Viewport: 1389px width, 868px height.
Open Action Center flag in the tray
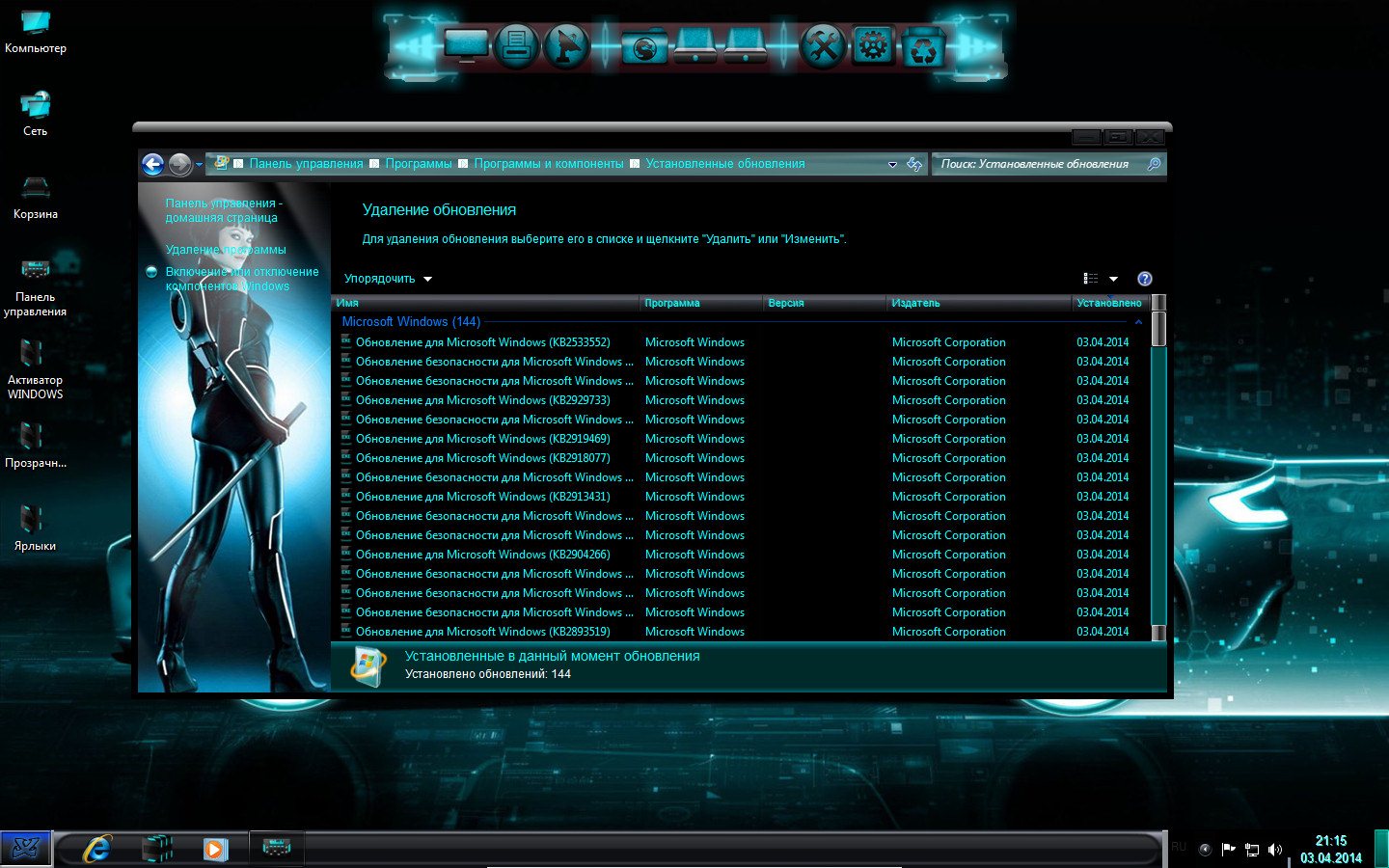1228,850
